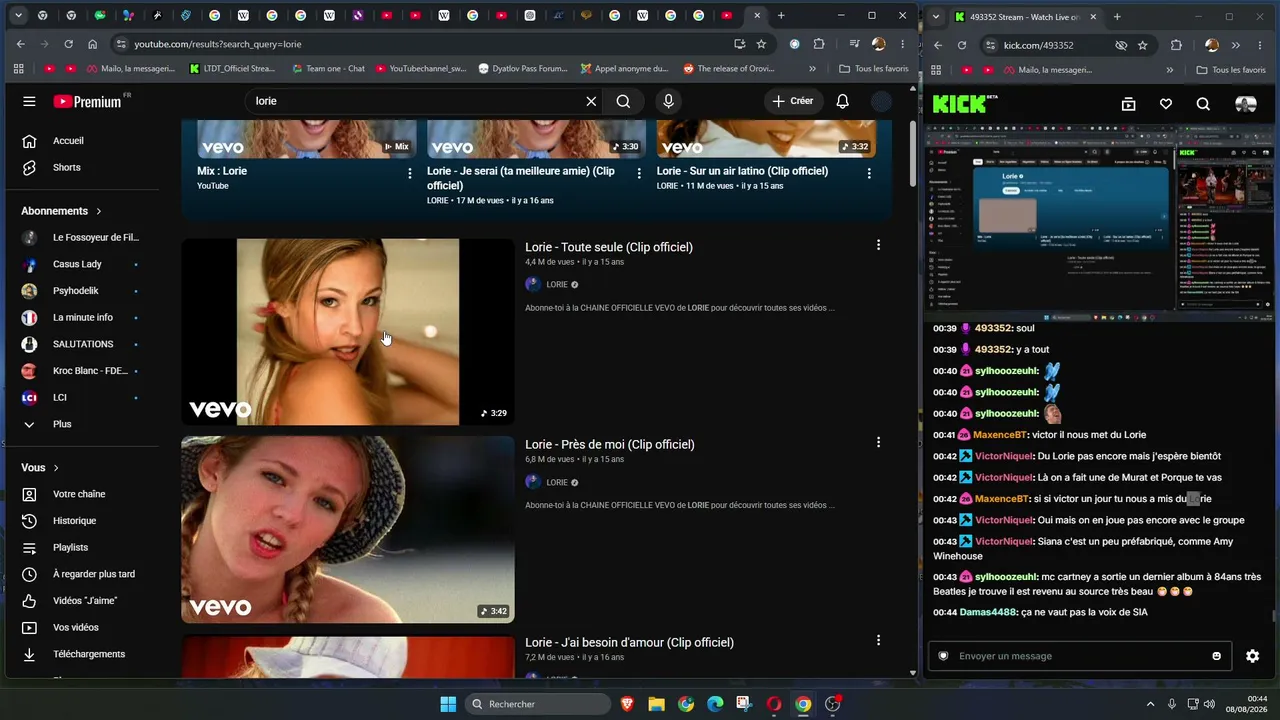
Task: Open the volume control in the system tray
Action: (x=1209, y=704)
